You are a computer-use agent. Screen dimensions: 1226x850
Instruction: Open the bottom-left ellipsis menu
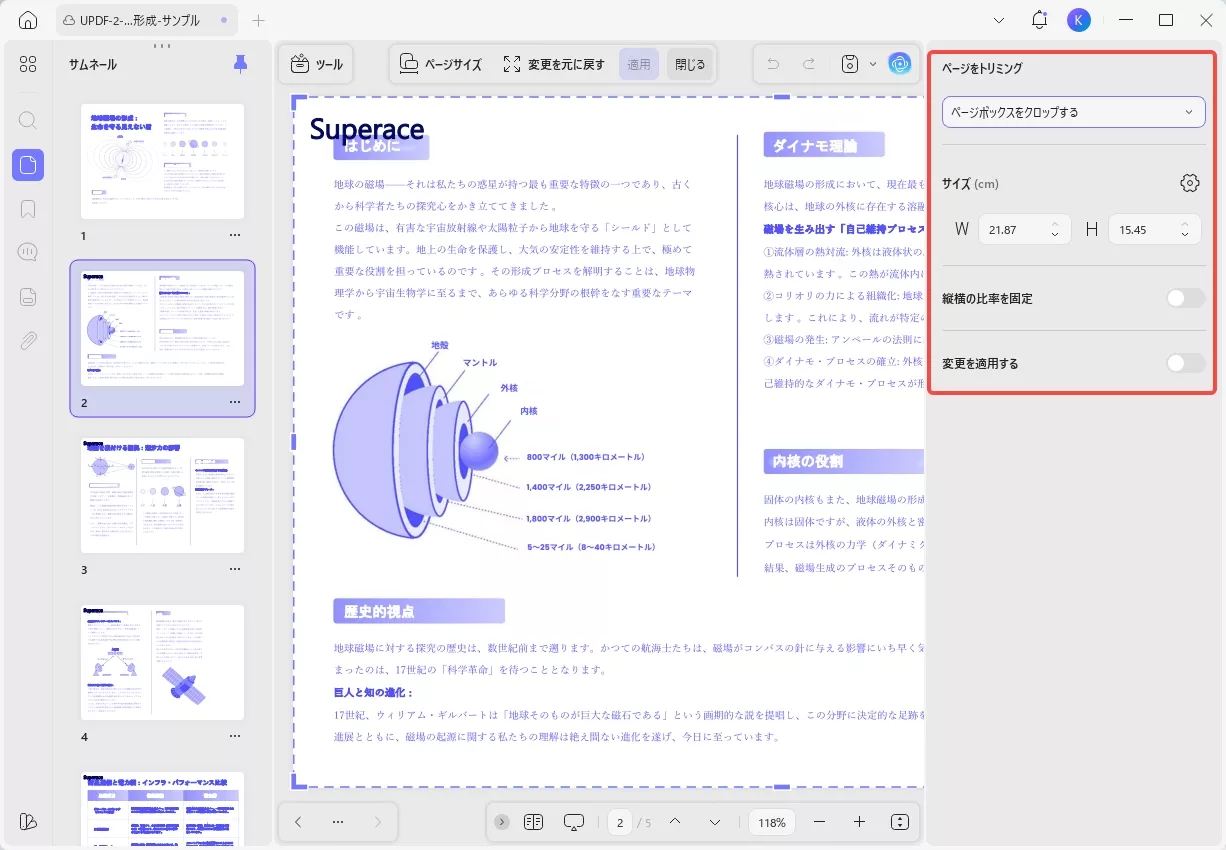click(338, 822)
